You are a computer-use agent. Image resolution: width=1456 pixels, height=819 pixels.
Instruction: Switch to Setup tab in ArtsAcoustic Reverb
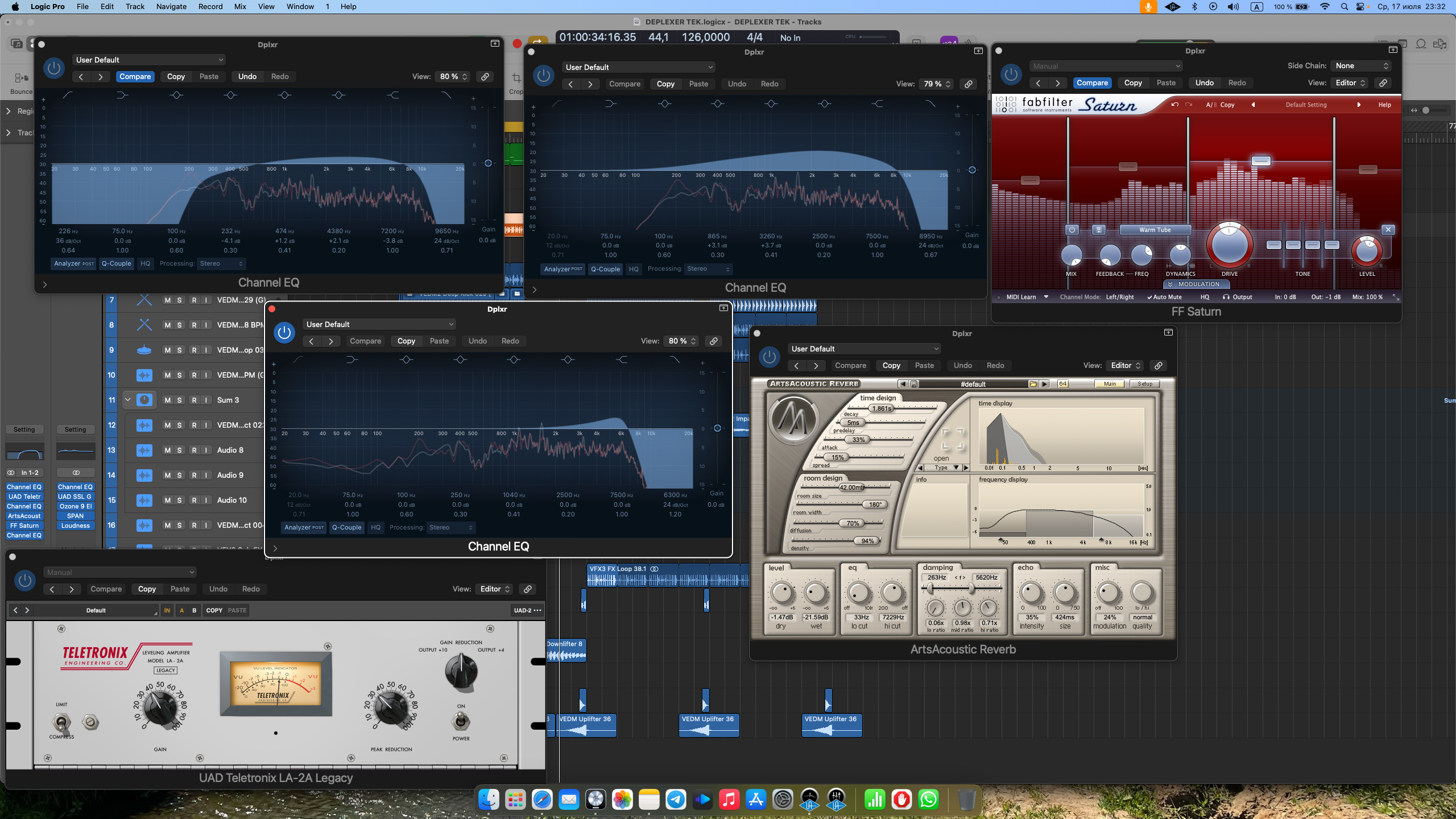point(1144,384)
